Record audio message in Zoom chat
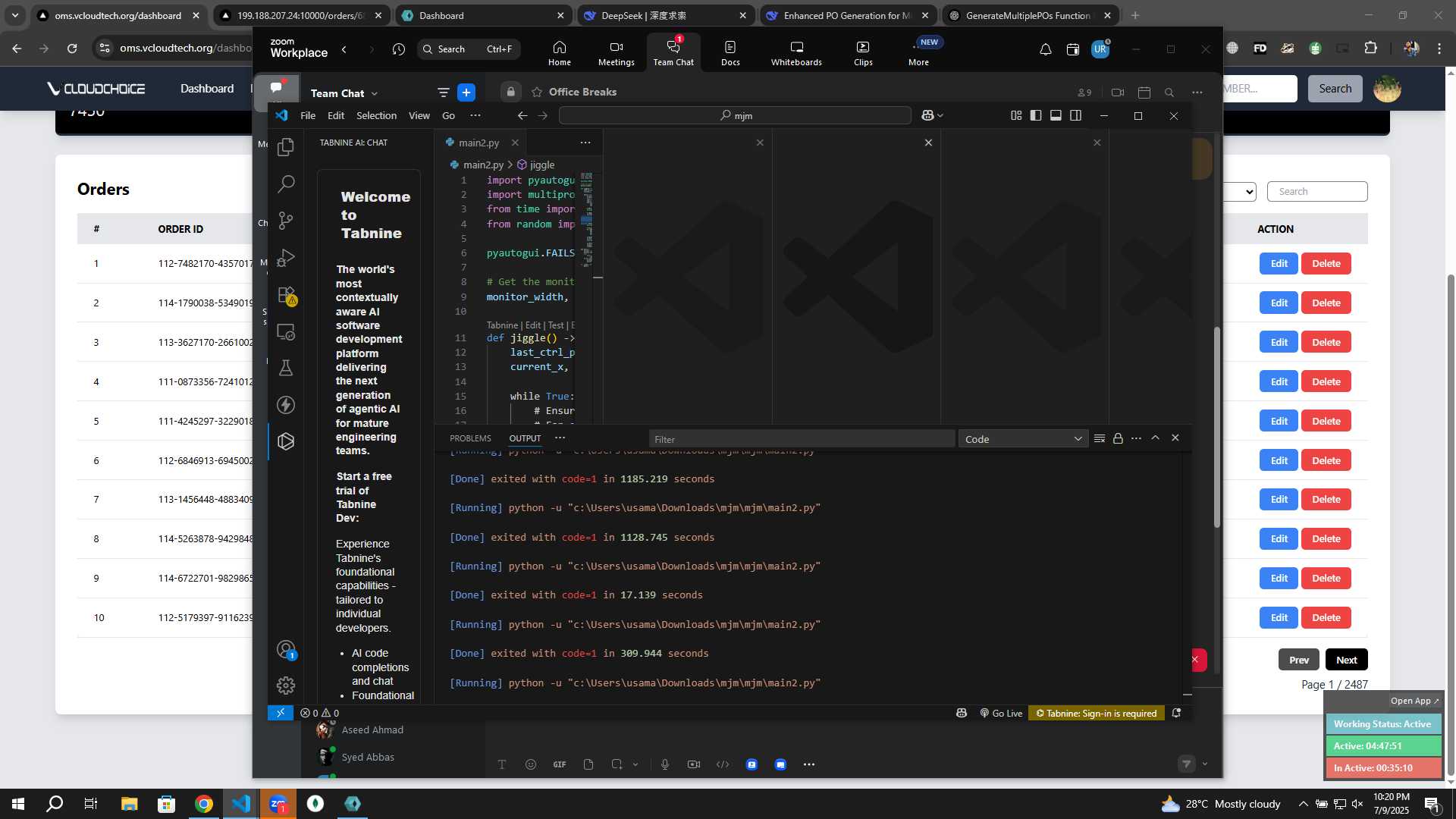This screenshot has width=1456, height=819. (x=664, y=764)
